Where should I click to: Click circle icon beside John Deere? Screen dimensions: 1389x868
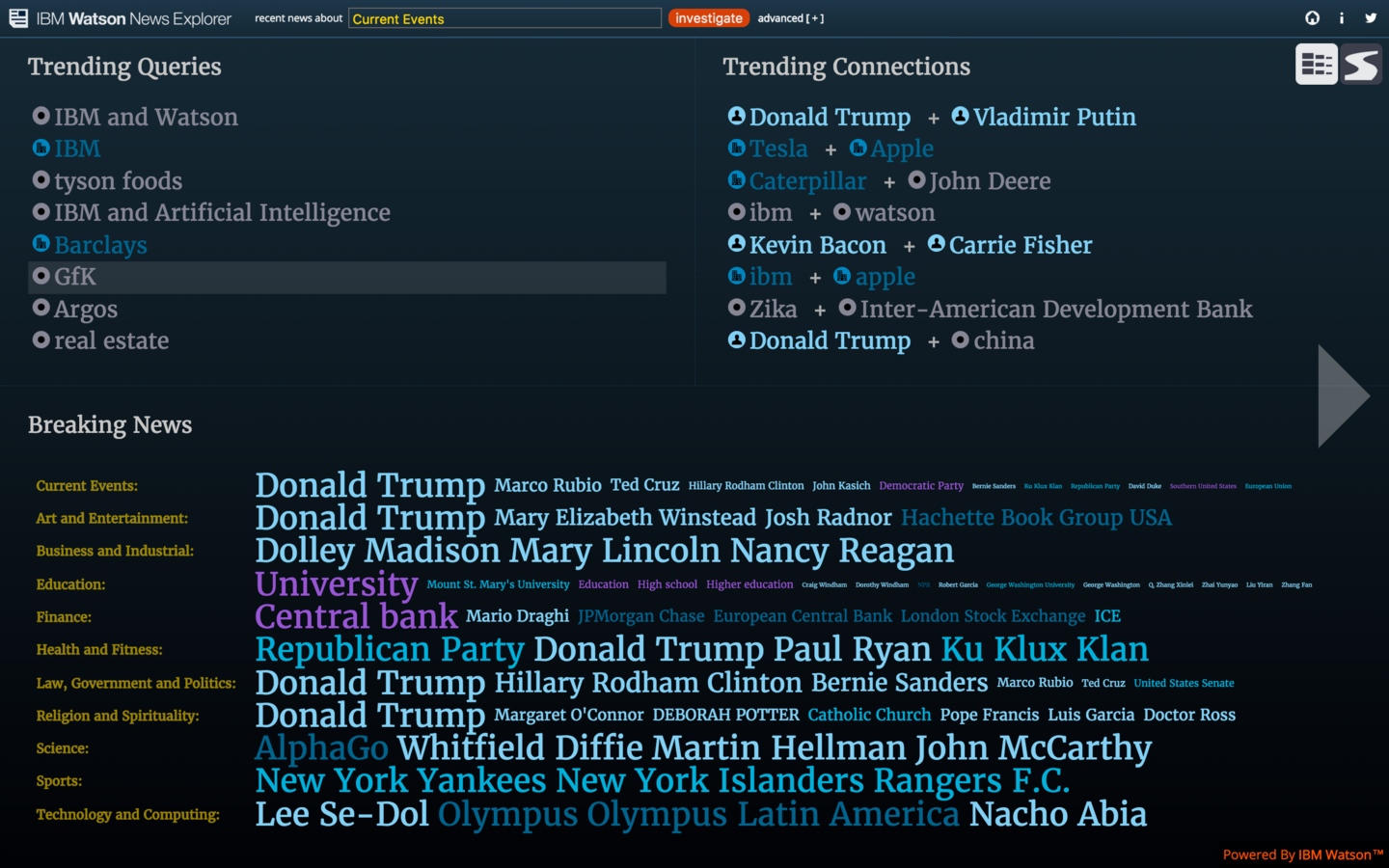tap(917, 180)
